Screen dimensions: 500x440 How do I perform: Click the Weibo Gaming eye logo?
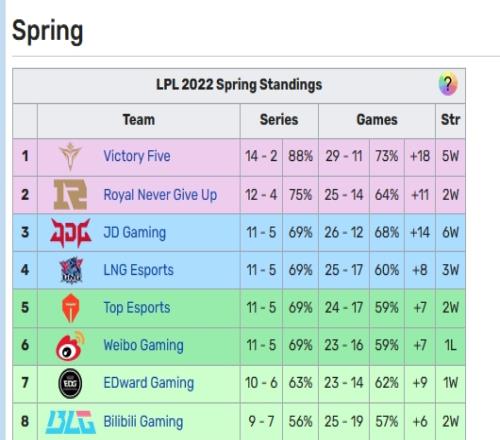coord(70,346)
